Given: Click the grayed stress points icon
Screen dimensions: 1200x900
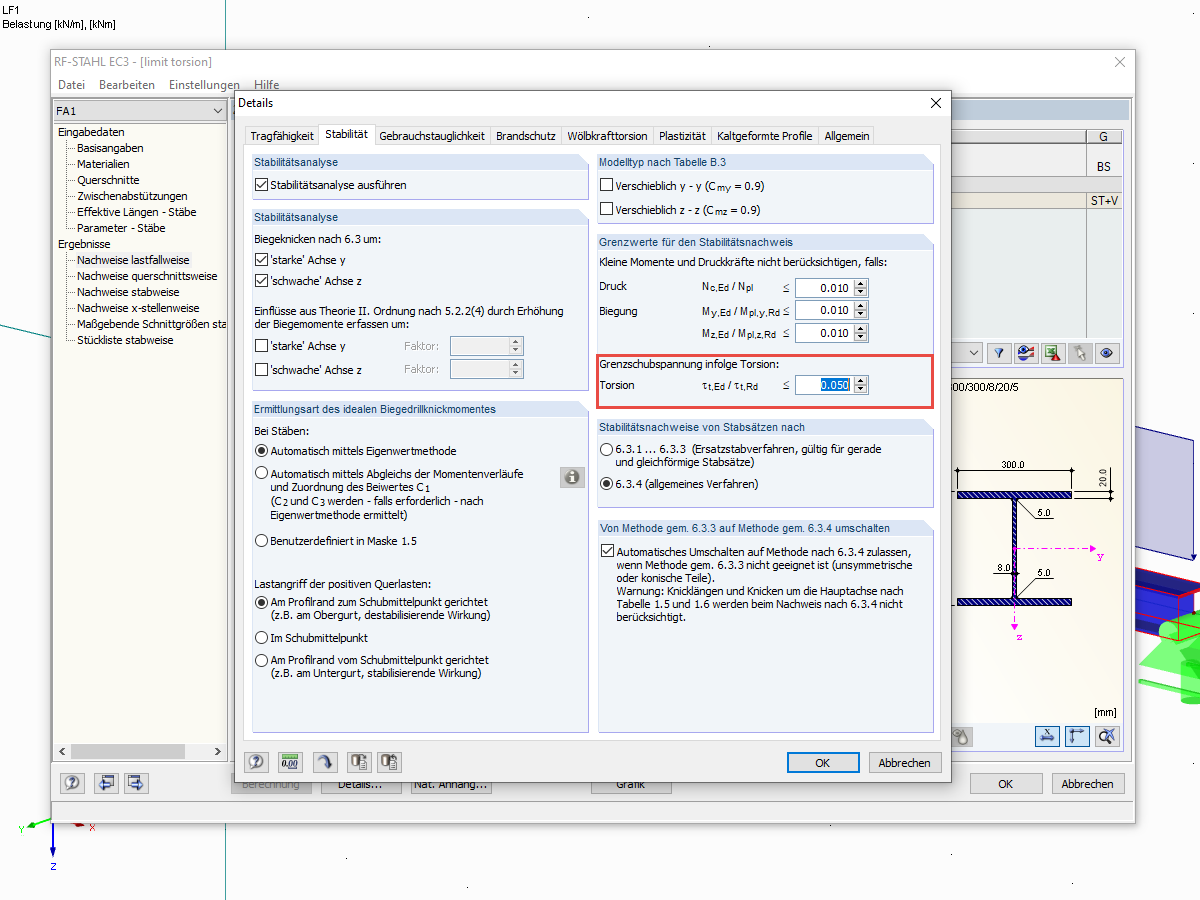Looking at the screenshot, I should [x=962, y=737].
